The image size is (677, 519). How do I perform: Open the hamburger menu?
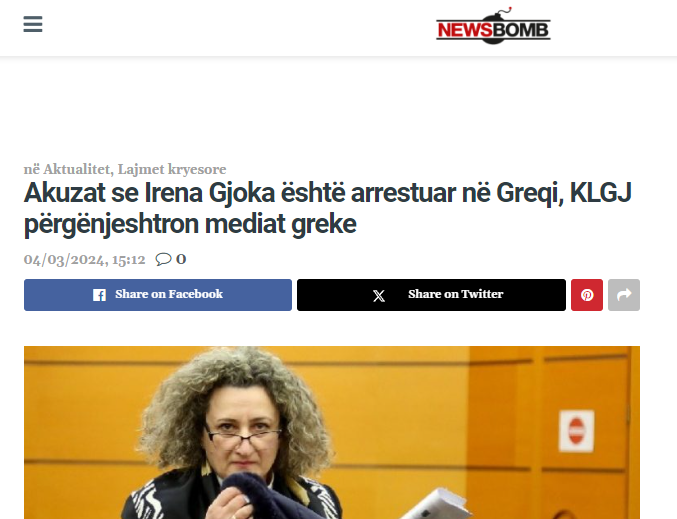(33, 24)
